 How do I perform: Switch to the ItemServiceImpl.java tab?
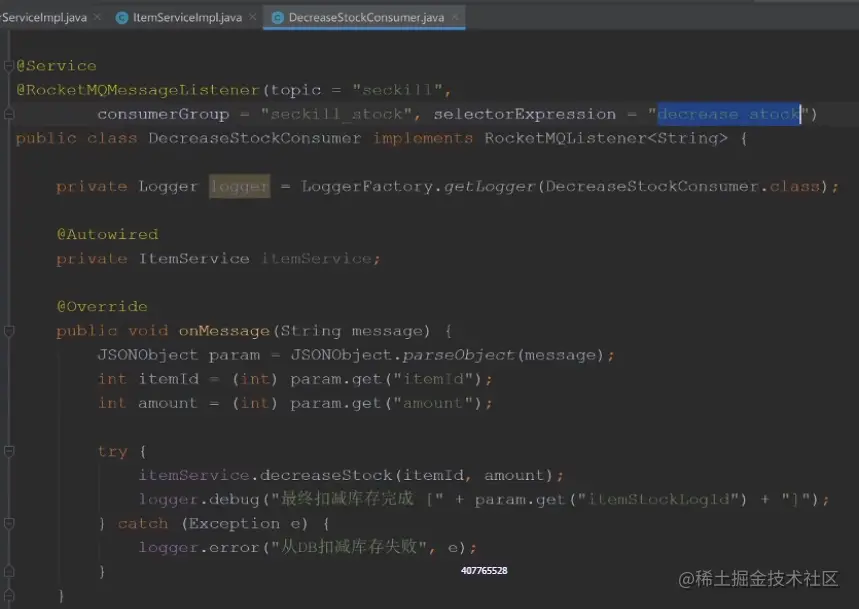click(187, 18)
